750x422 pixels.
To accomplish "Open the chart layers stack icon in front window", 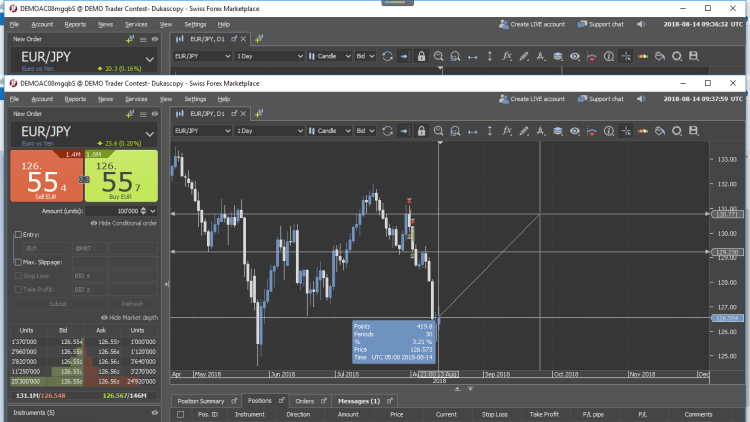I will (x=558, y=131).
